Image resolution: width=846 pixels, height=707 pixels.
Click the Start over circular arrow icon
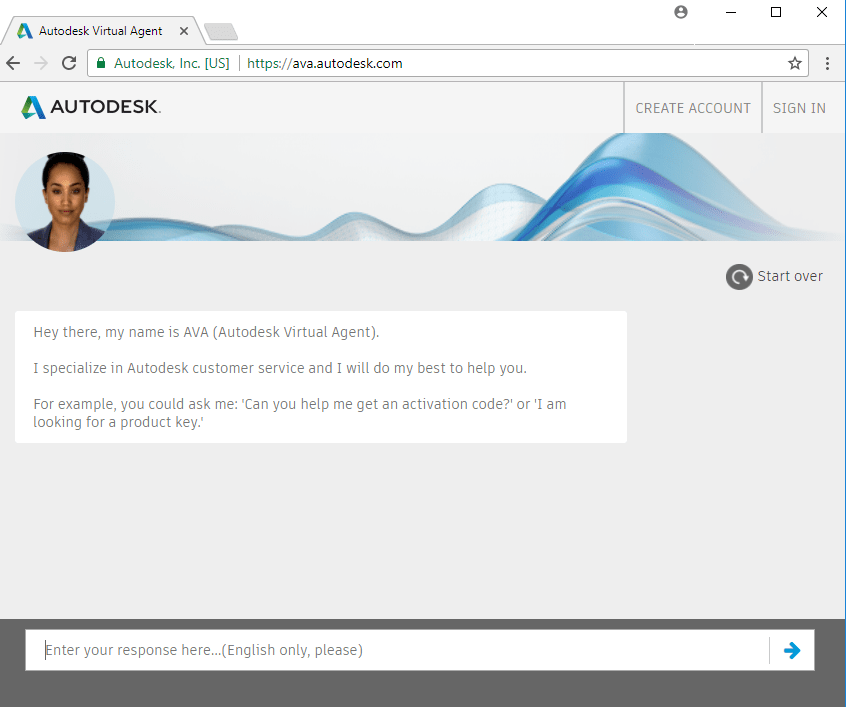pos(739,276)
